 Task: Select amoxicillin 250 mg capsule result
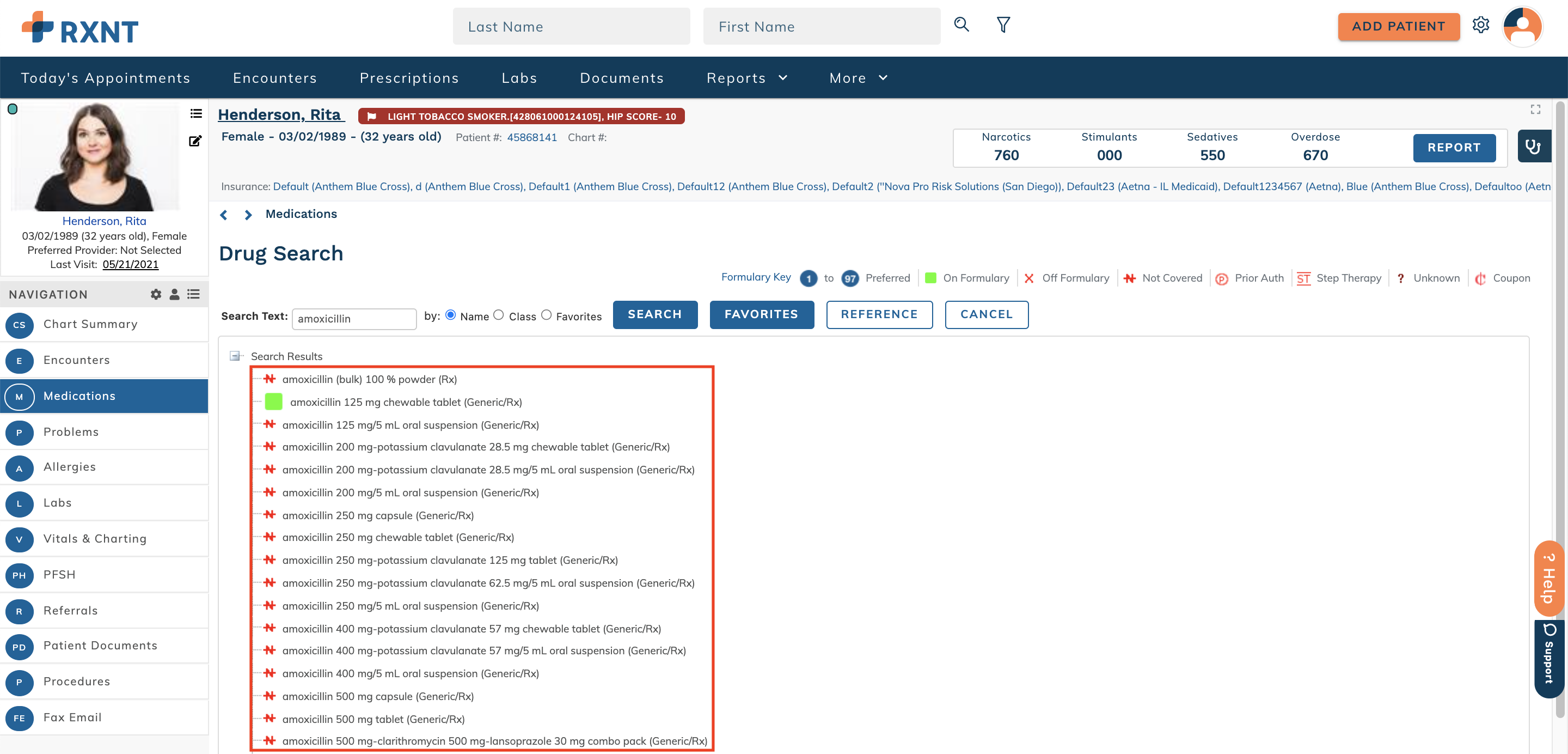[377, 515]
